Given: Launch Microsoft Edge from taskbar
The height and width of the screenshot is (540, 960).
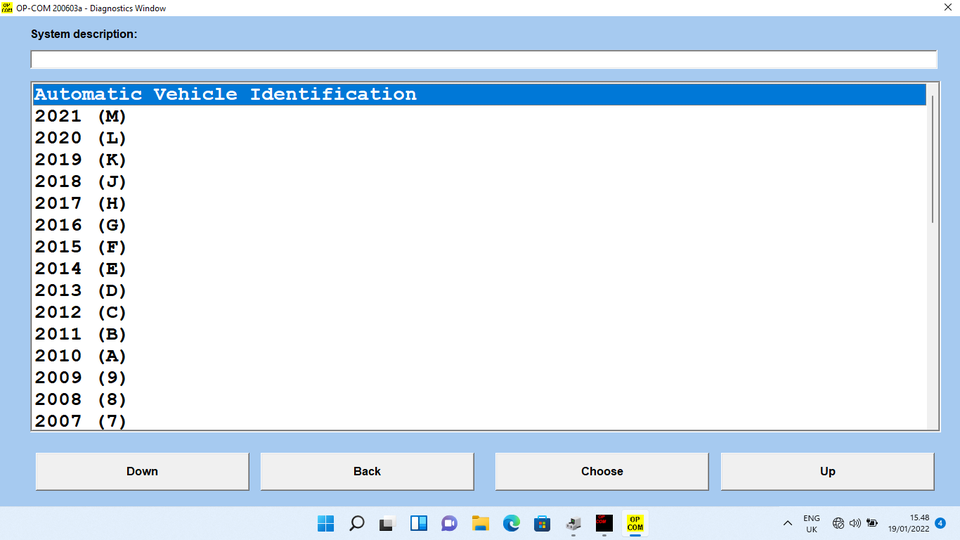Looking at the screenshot, I should click(x=511, y=523).
